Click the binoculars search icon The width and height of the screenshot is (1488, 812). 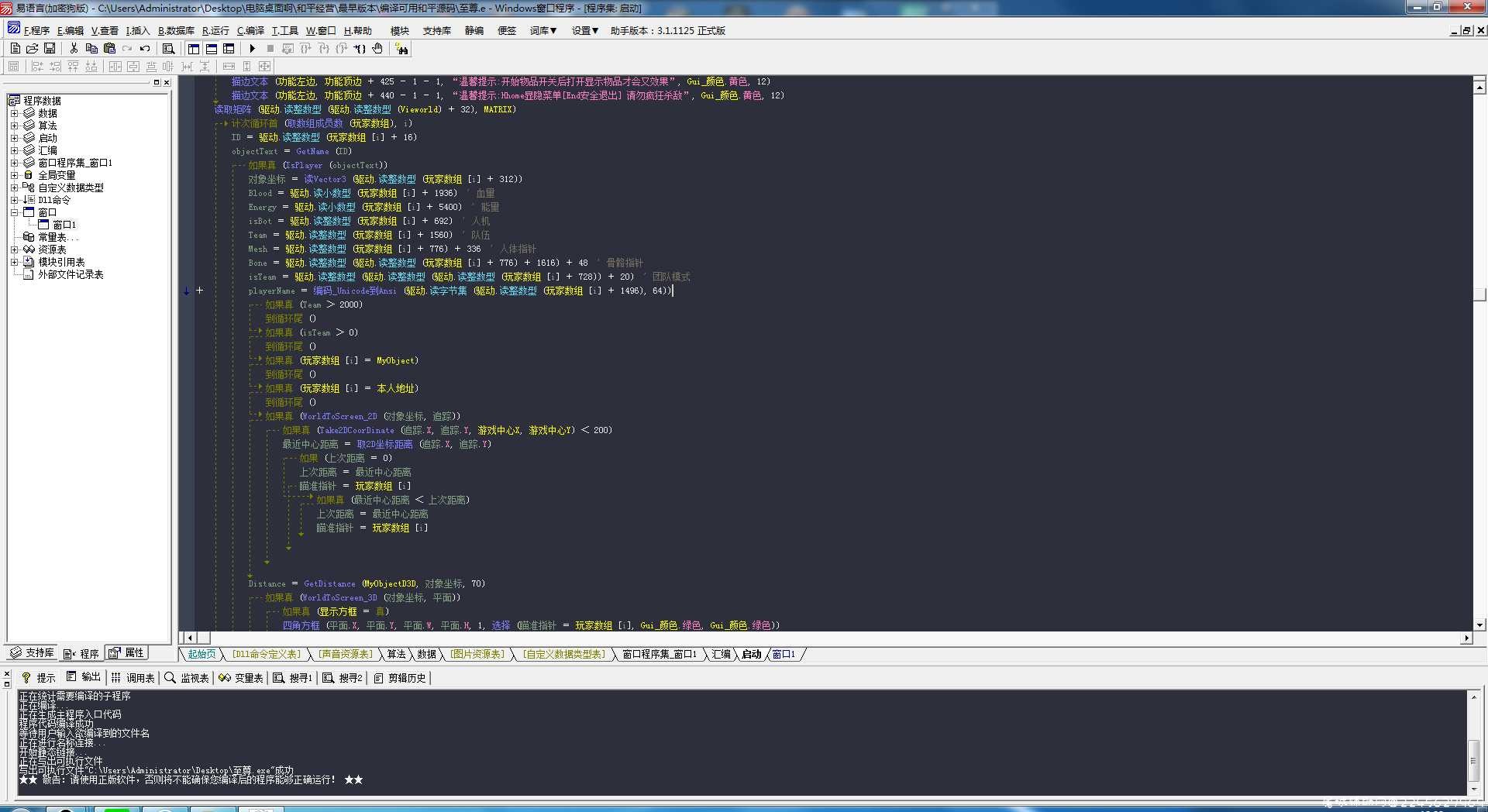coord(401,49)
